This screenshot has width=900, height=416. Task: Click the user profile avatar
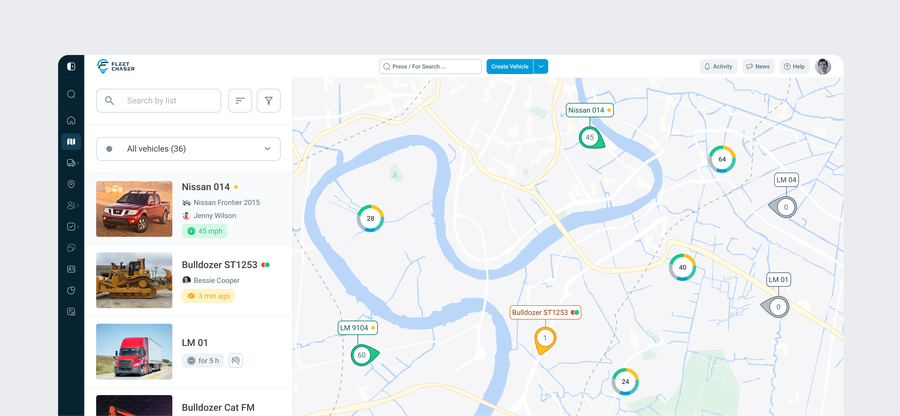pos(823,67)
